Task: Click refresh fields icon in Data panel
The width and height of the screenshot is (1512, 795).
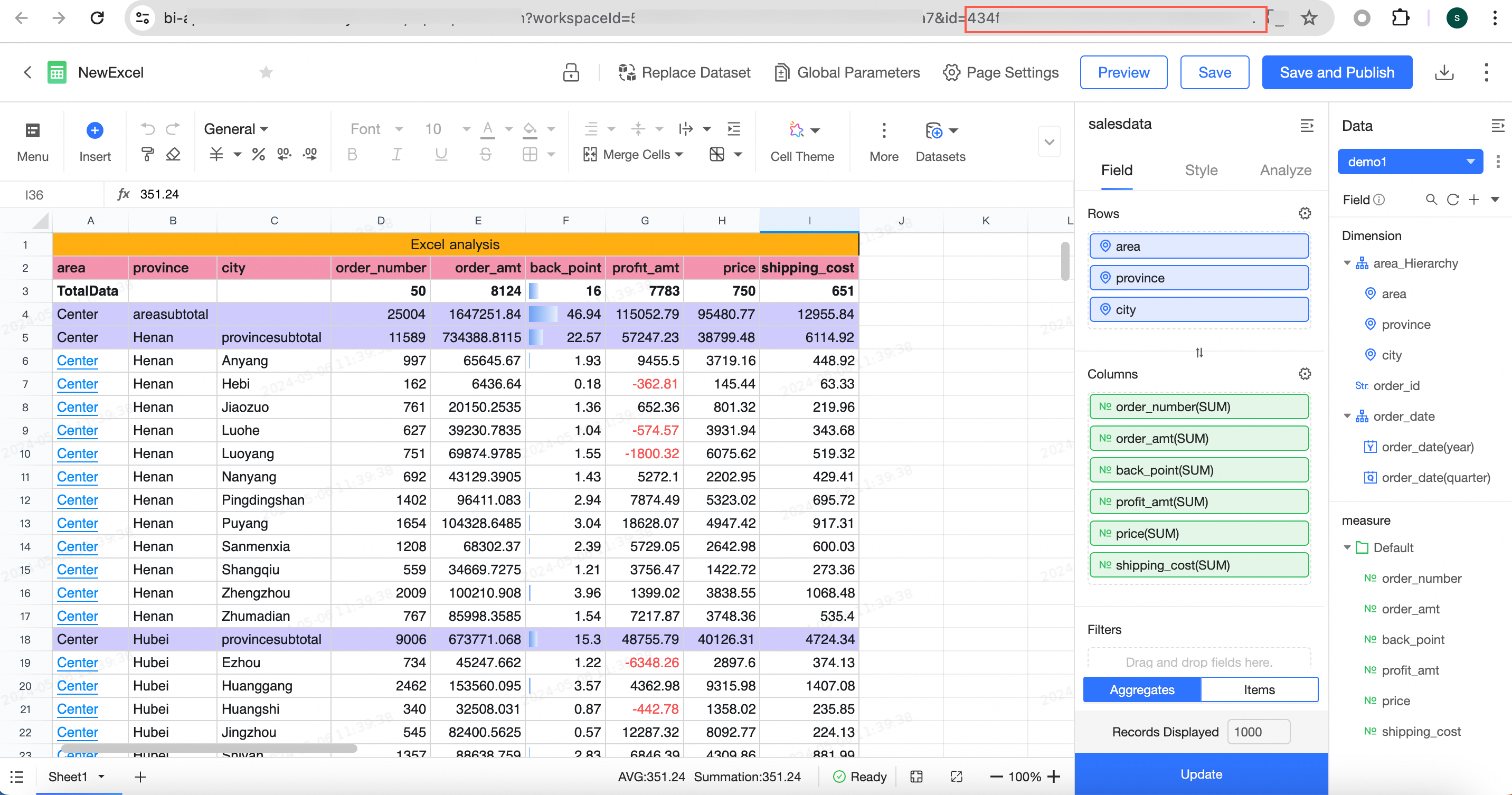Action: click(1453, 200)
